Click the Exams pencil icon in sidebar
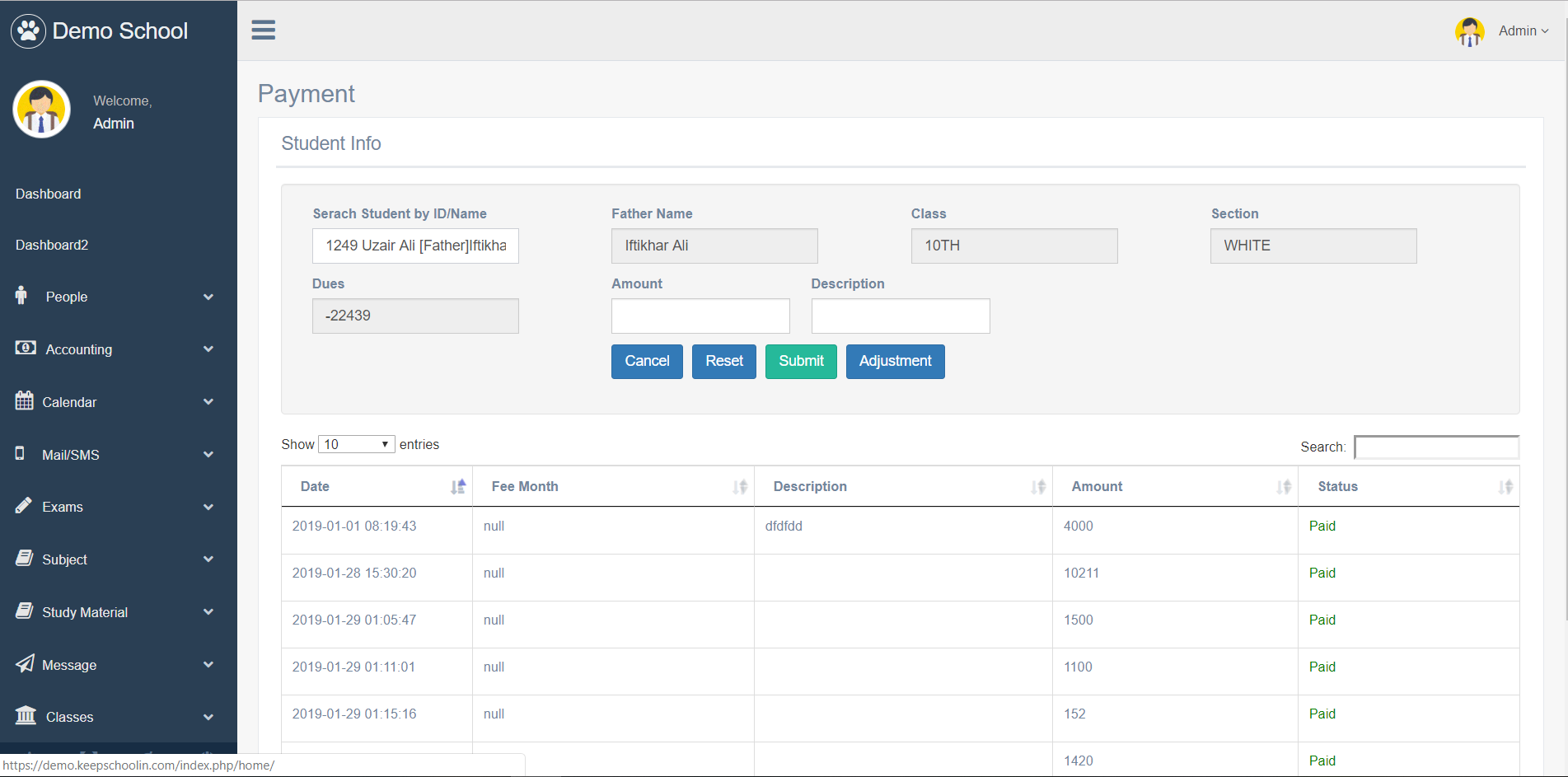 (24, 506)
